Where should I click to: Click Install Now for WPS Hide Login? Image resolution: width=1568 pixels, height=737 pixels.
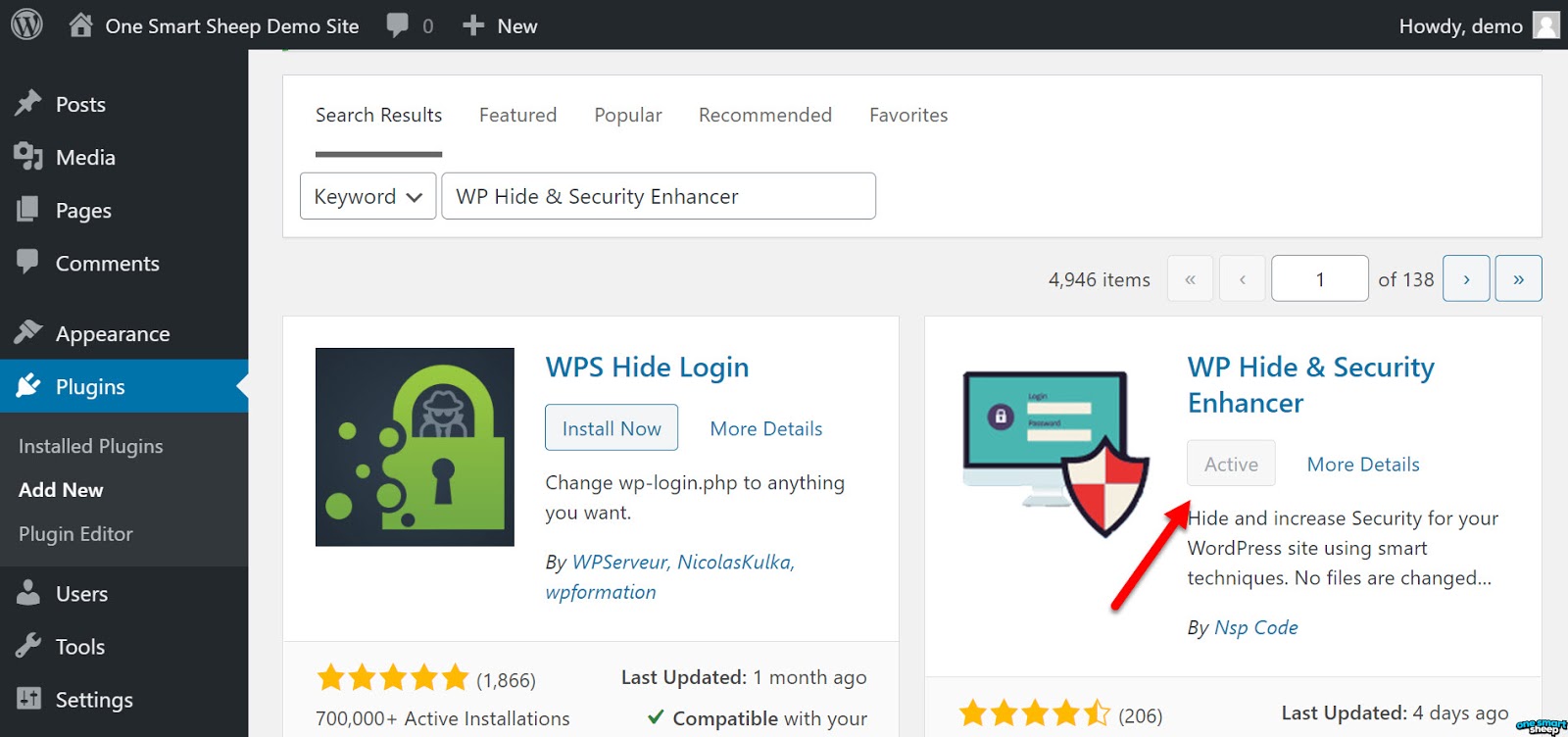tap(612, 427)
